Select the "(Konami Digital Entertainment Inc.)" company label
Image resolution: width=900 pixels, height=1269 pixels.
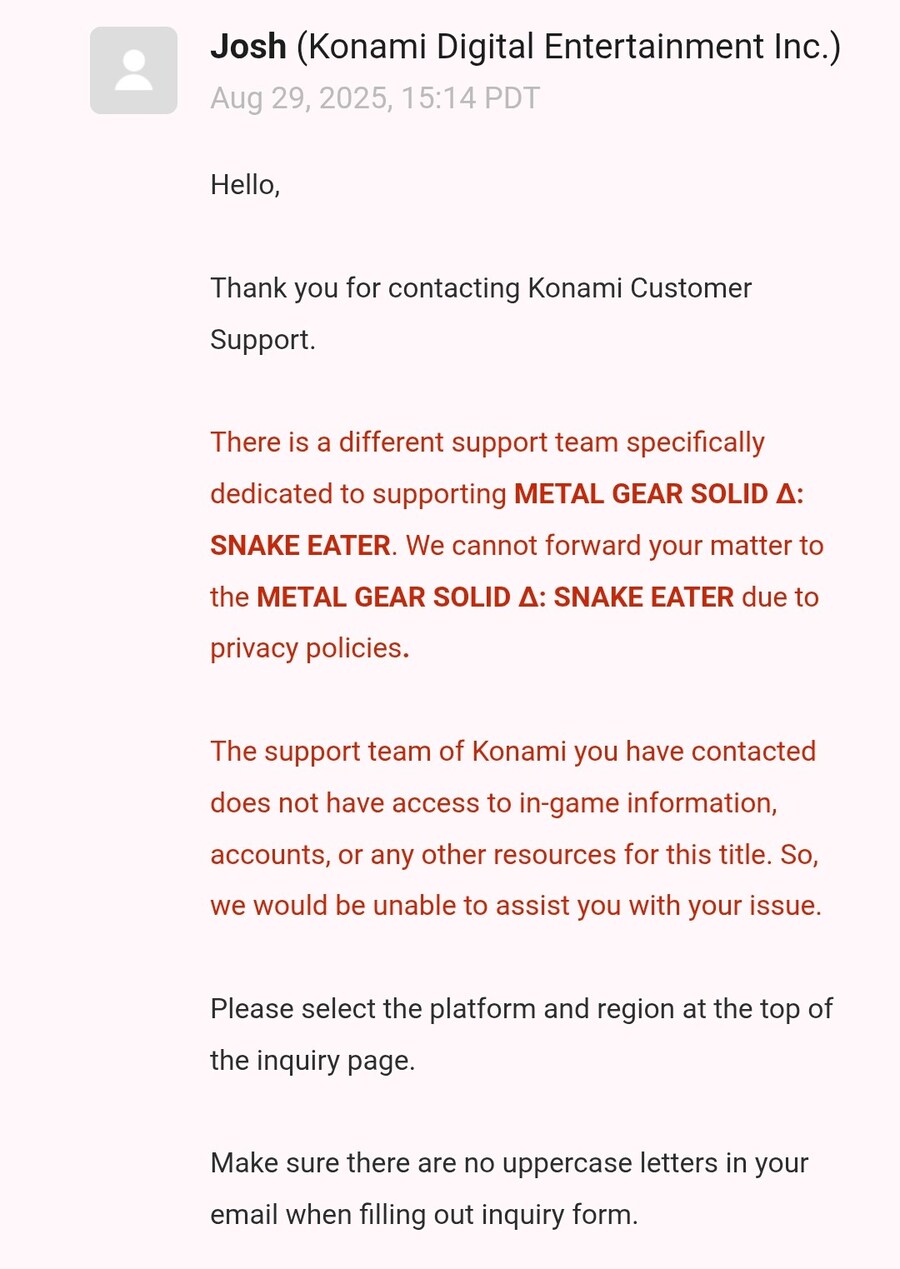pos(569,46)
